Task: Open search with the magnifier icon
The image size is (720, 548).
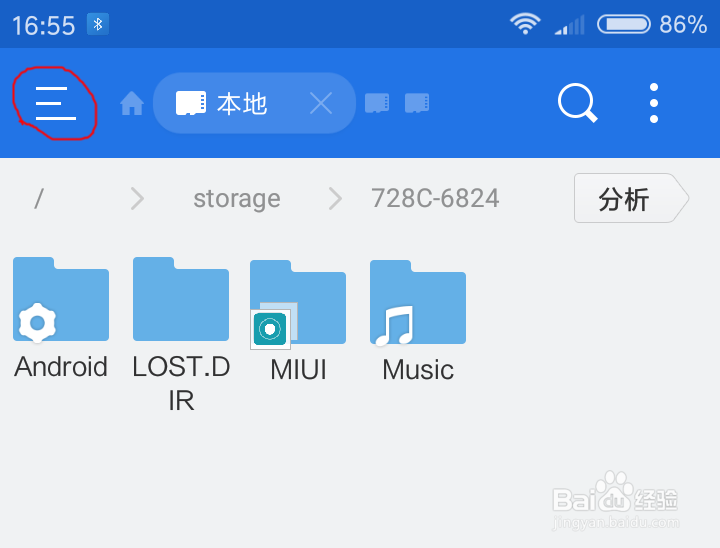Action: pyautogui.click(x=577, y=103)
